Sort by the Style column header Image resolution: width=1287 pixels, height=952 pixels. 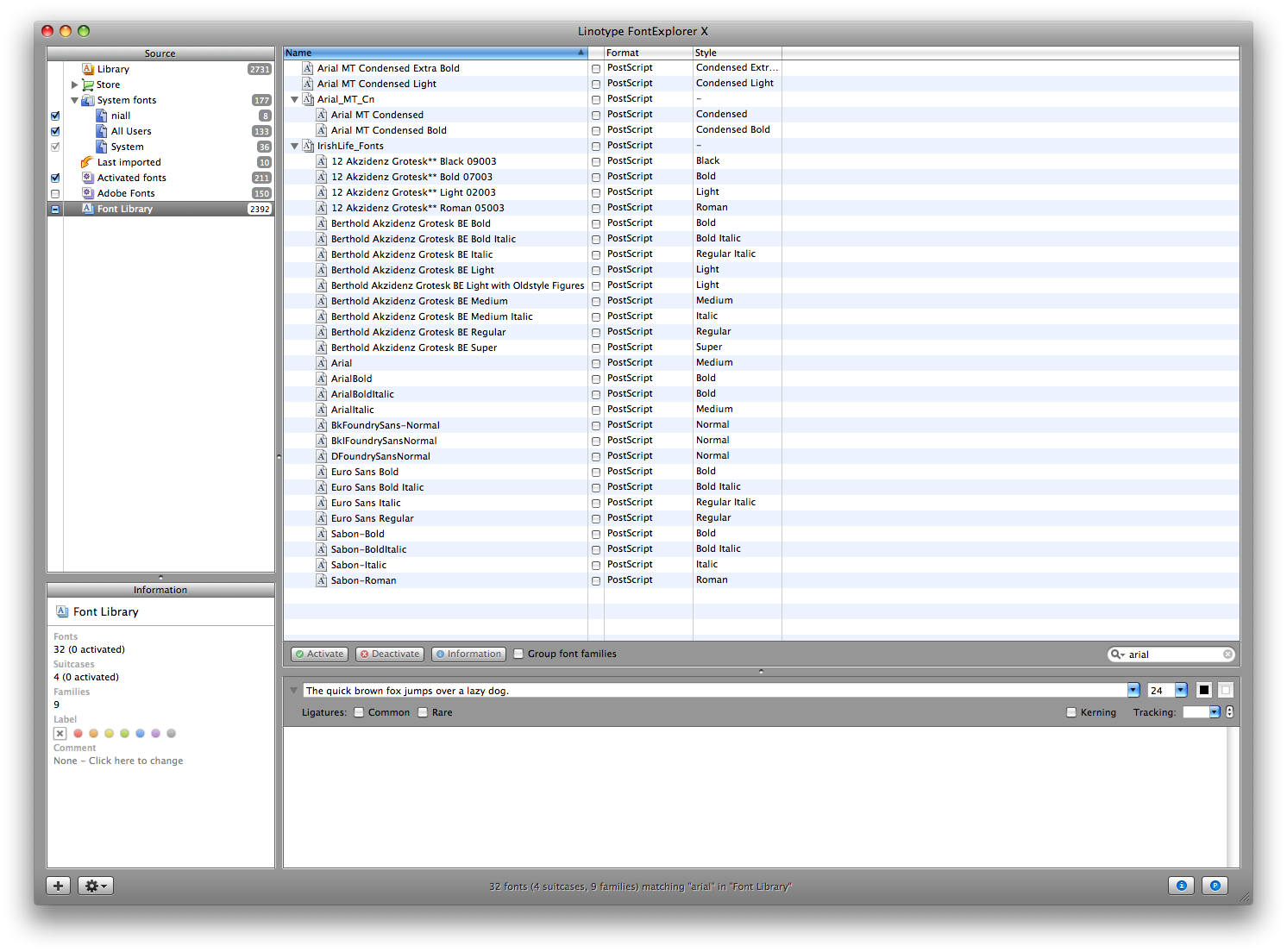[x=738, y=53]
